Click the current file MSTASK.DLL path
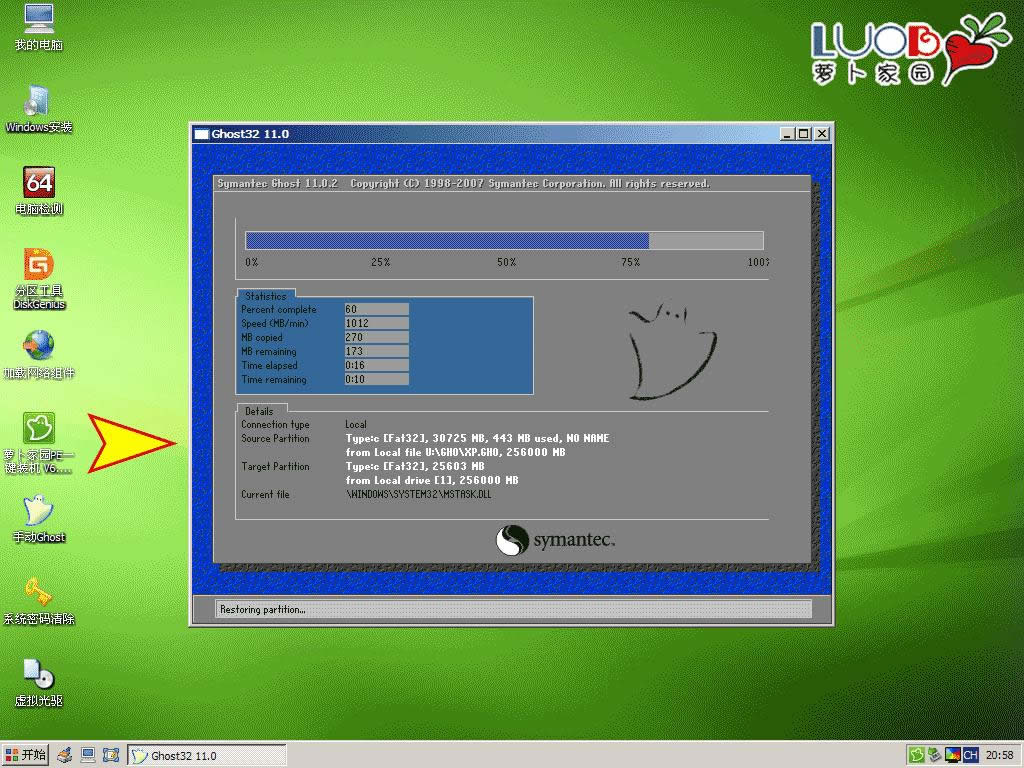The height and width of the screenshot is (768, 1024). [x=419, y=494]
